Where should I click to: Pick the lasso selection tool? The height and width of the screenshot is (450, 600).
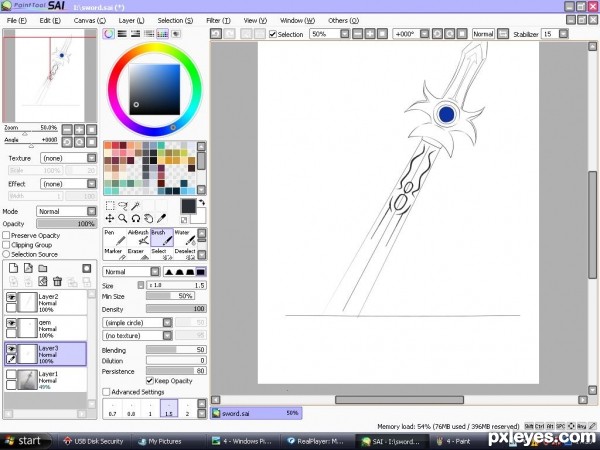click(x=123, y=206)
